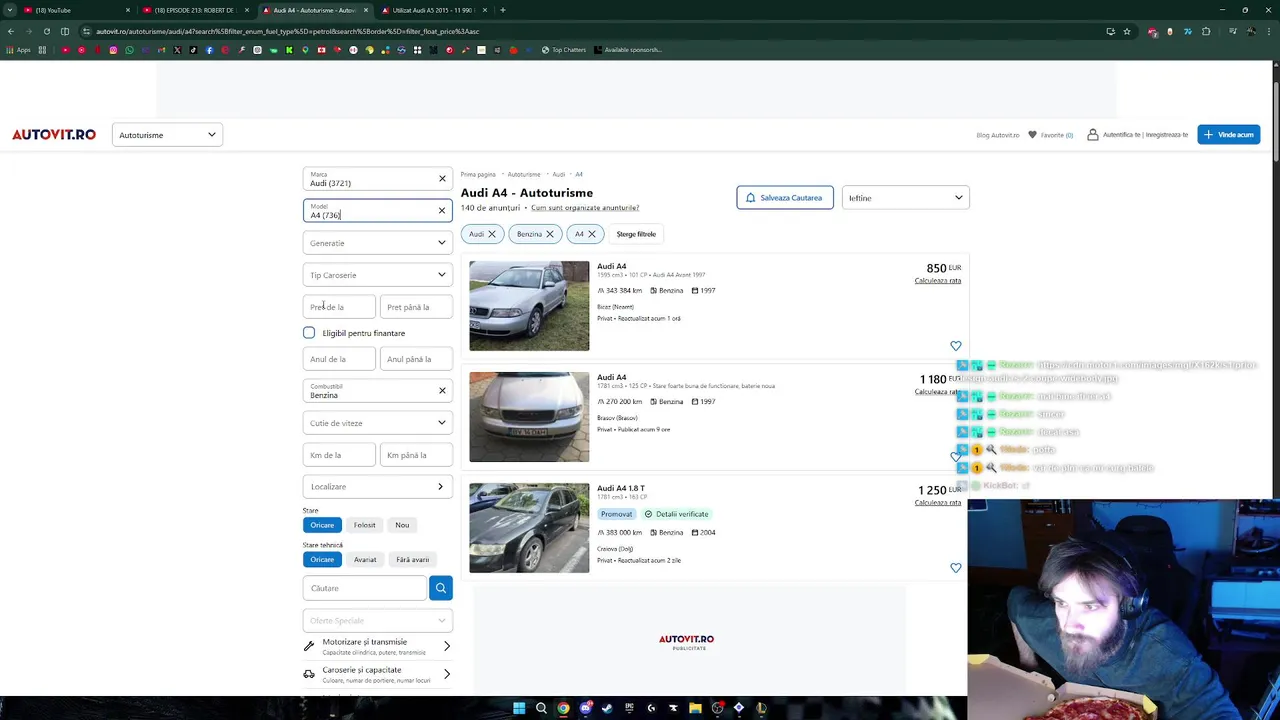
Task: Click Calculeaza rata for 1 250 EUR listing
Action: point(937,503)
